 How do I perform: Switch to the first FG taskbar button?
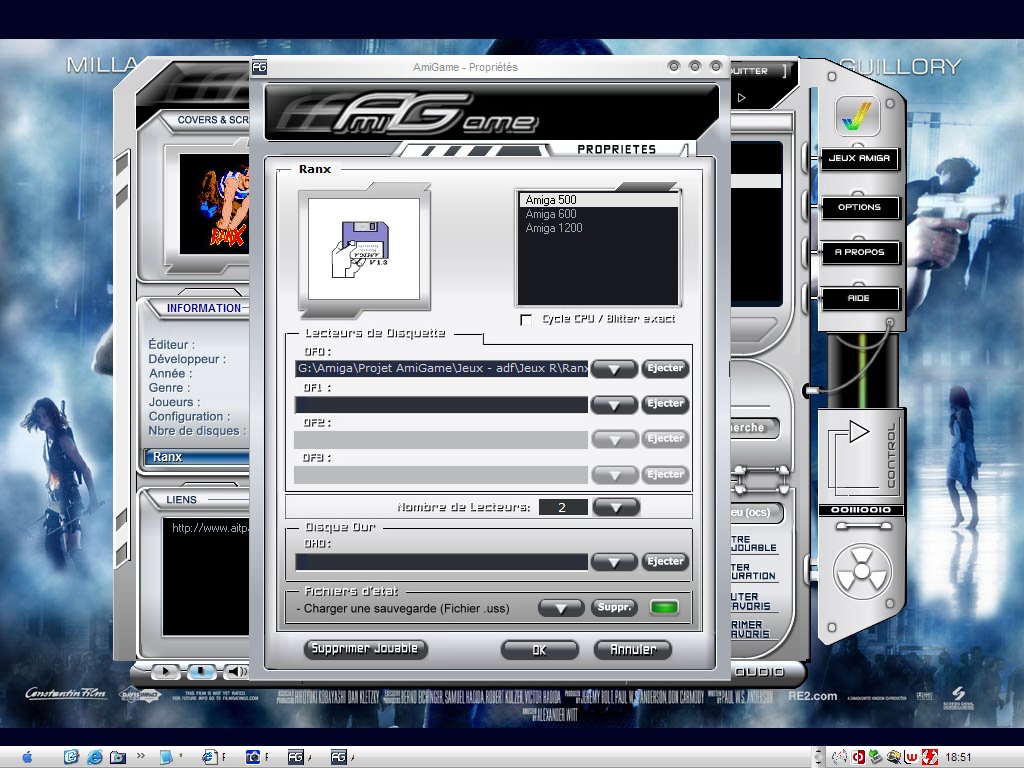click(298, 757)
